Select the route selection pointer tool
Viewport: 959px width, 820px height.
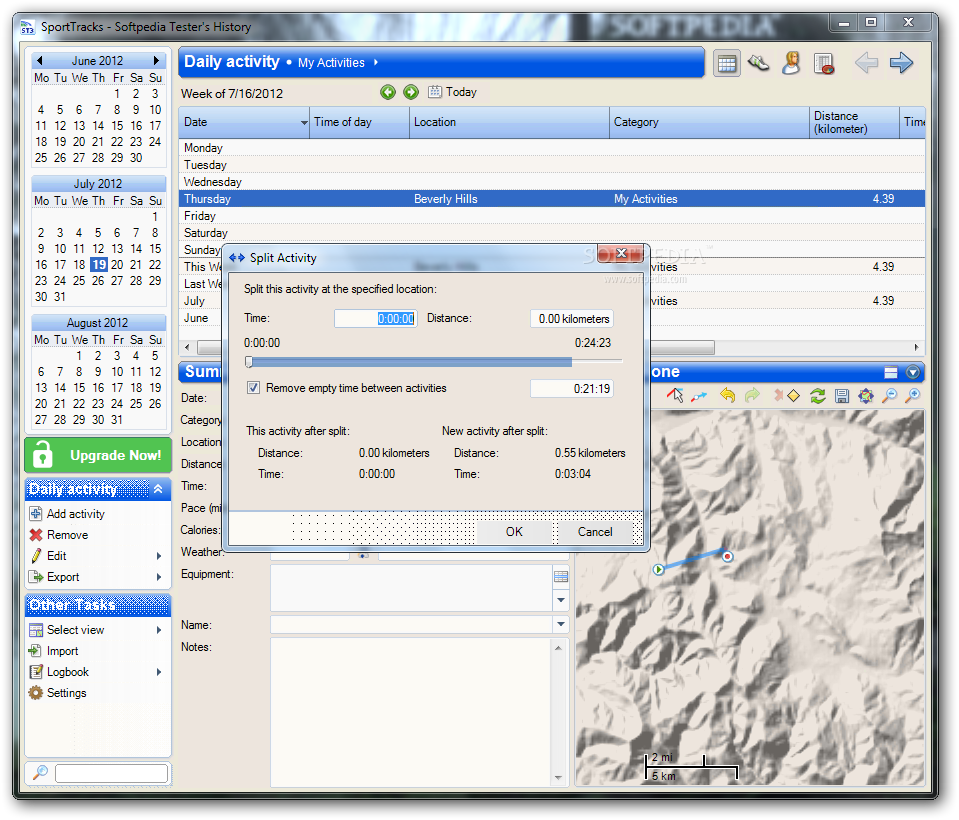pyautogui.click(x=675, y=396)
